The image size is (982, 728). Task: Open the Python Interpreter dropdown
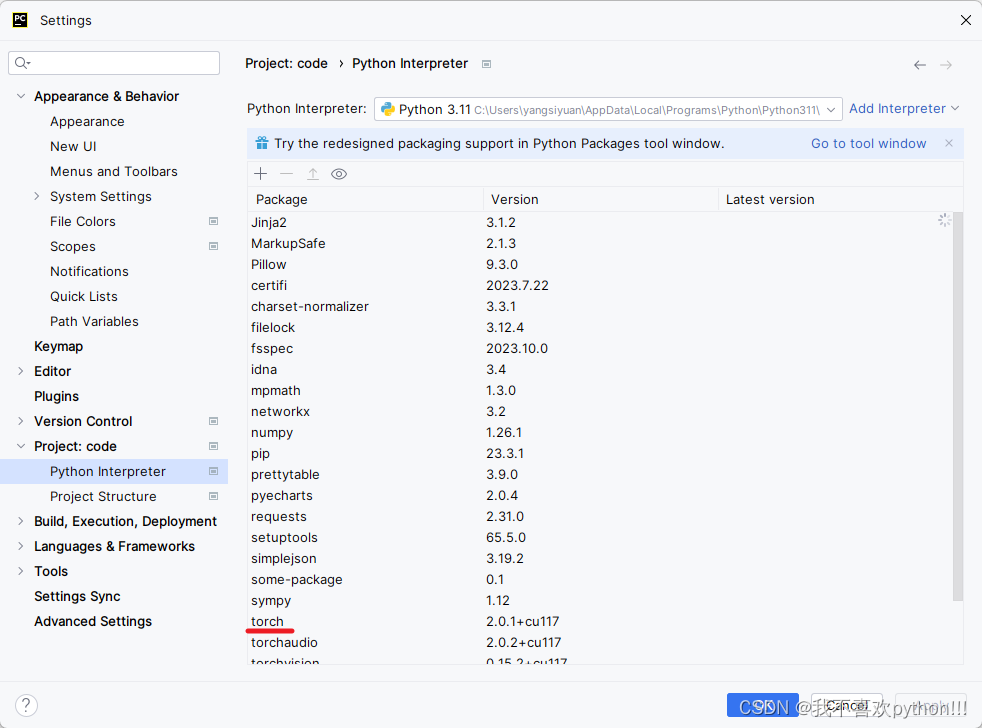pyautogui.click(x=607, y=109)
